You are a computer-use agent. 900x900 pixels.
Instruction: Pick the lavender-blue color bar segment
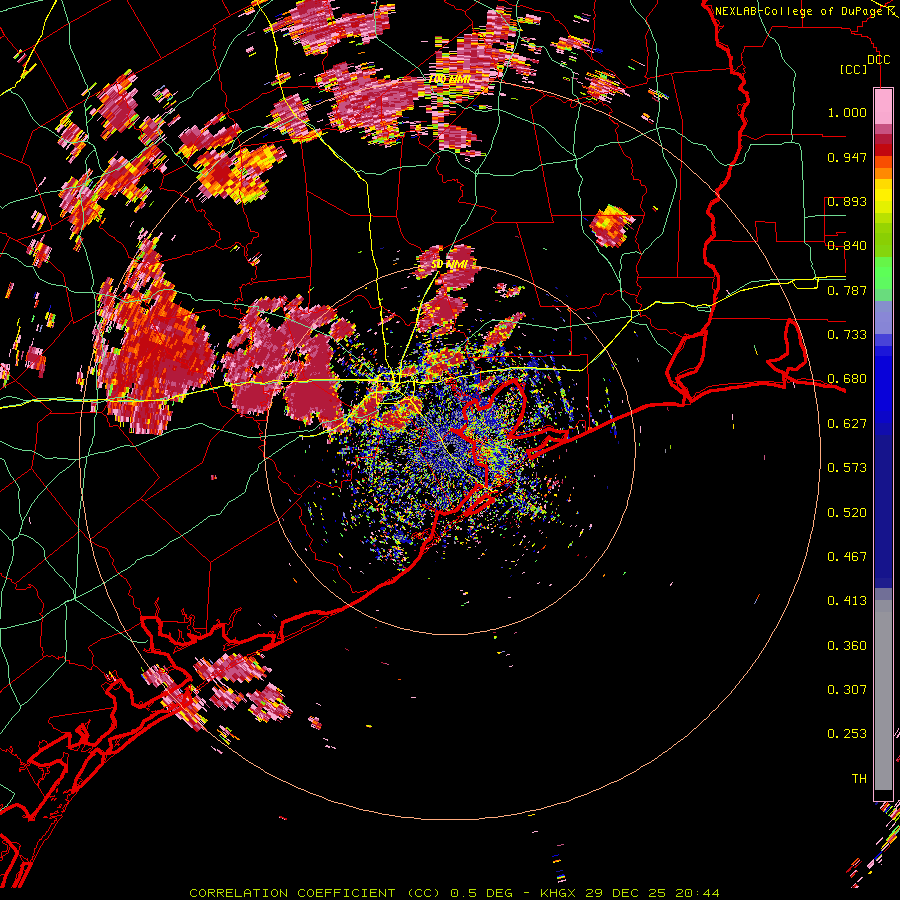[883, 317]
